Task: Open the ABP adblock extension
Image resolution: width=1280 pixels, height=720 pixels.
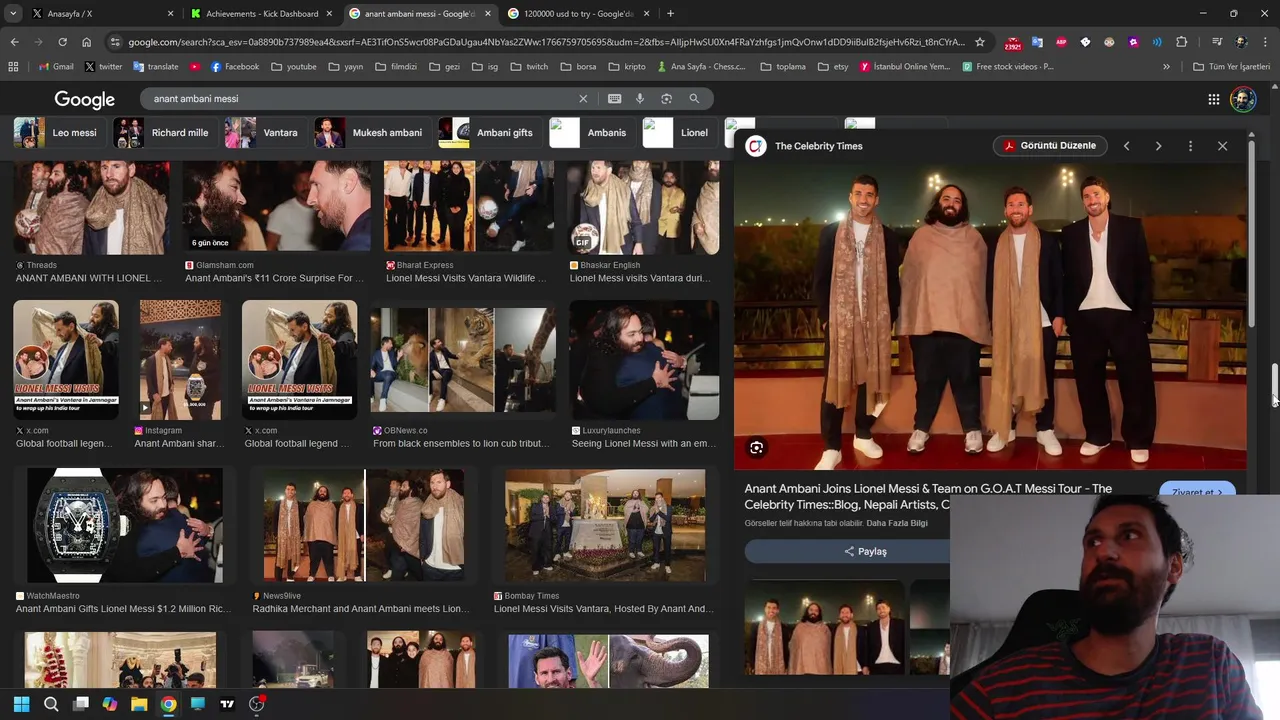Action: 1061,42
